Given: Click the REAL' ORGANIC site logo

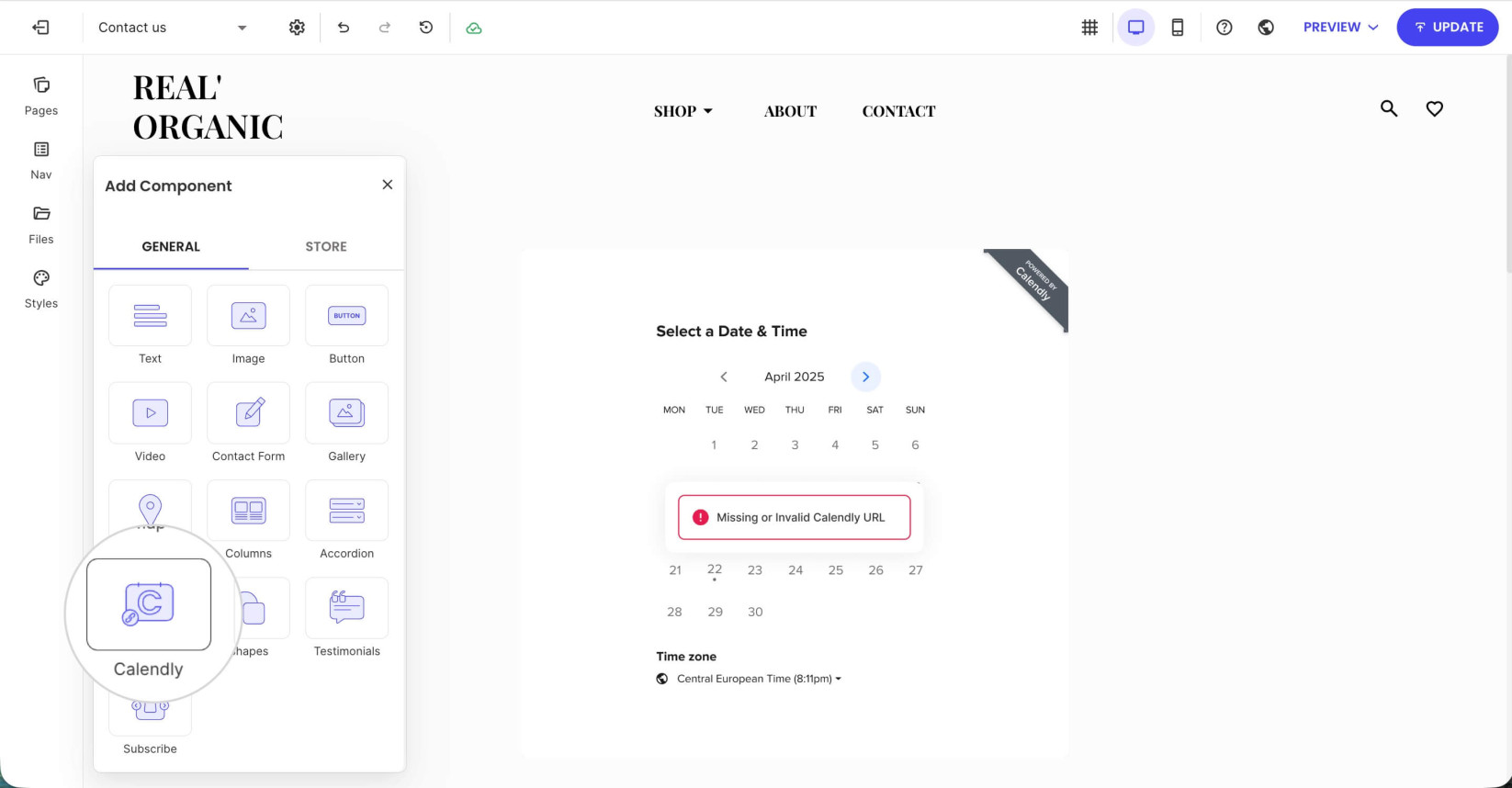Looking at the screenshot, I should pos(208,107).
